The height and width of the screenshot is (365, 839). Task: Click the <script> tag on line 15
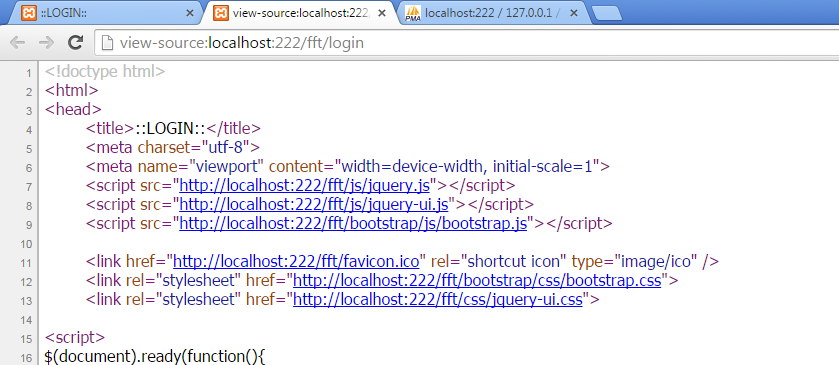[75, 338]
